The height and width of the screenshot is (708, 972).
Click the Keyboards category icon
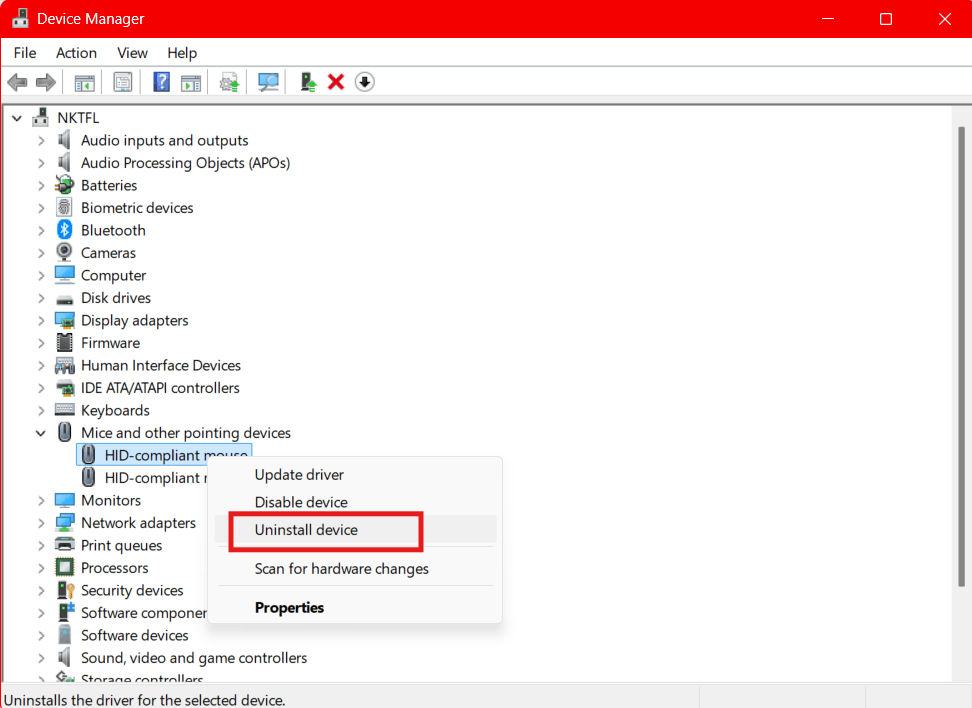[64, 410]
